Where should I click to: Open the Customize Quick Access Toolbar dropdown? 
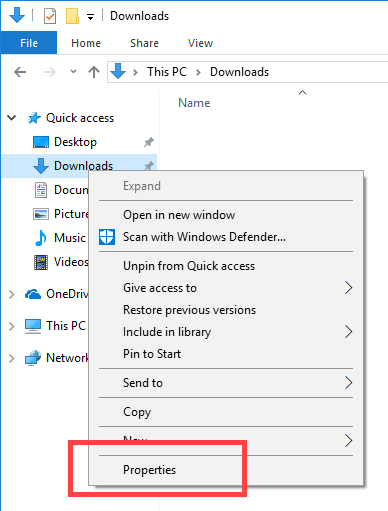click(x=90, y=17)
